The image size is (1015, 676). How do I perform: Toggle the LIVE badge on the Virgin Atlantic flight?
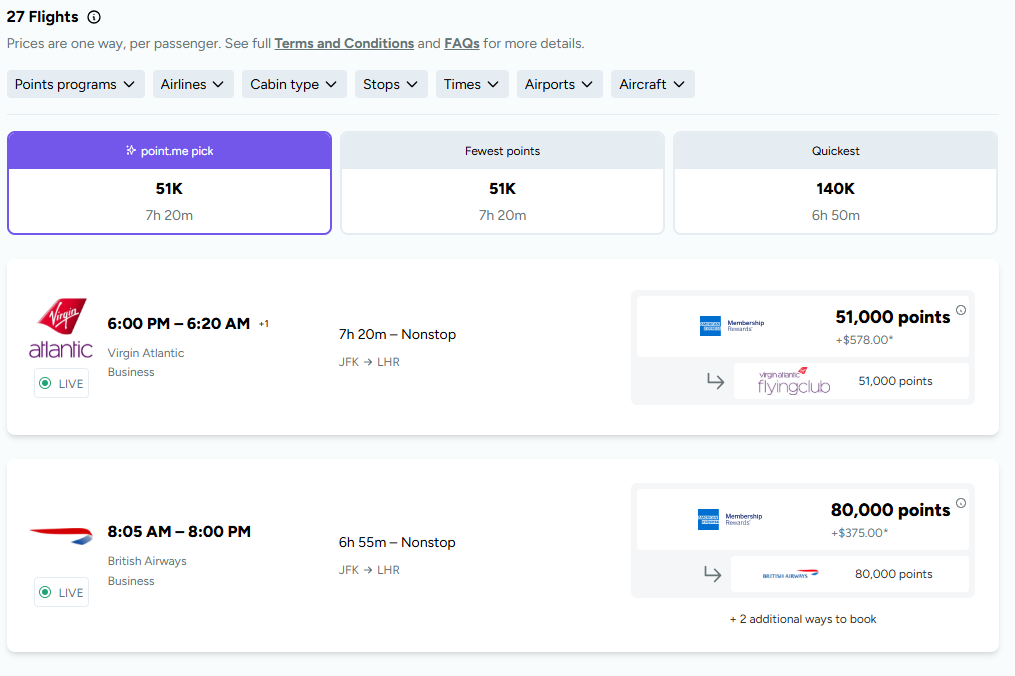click(61, 383)
